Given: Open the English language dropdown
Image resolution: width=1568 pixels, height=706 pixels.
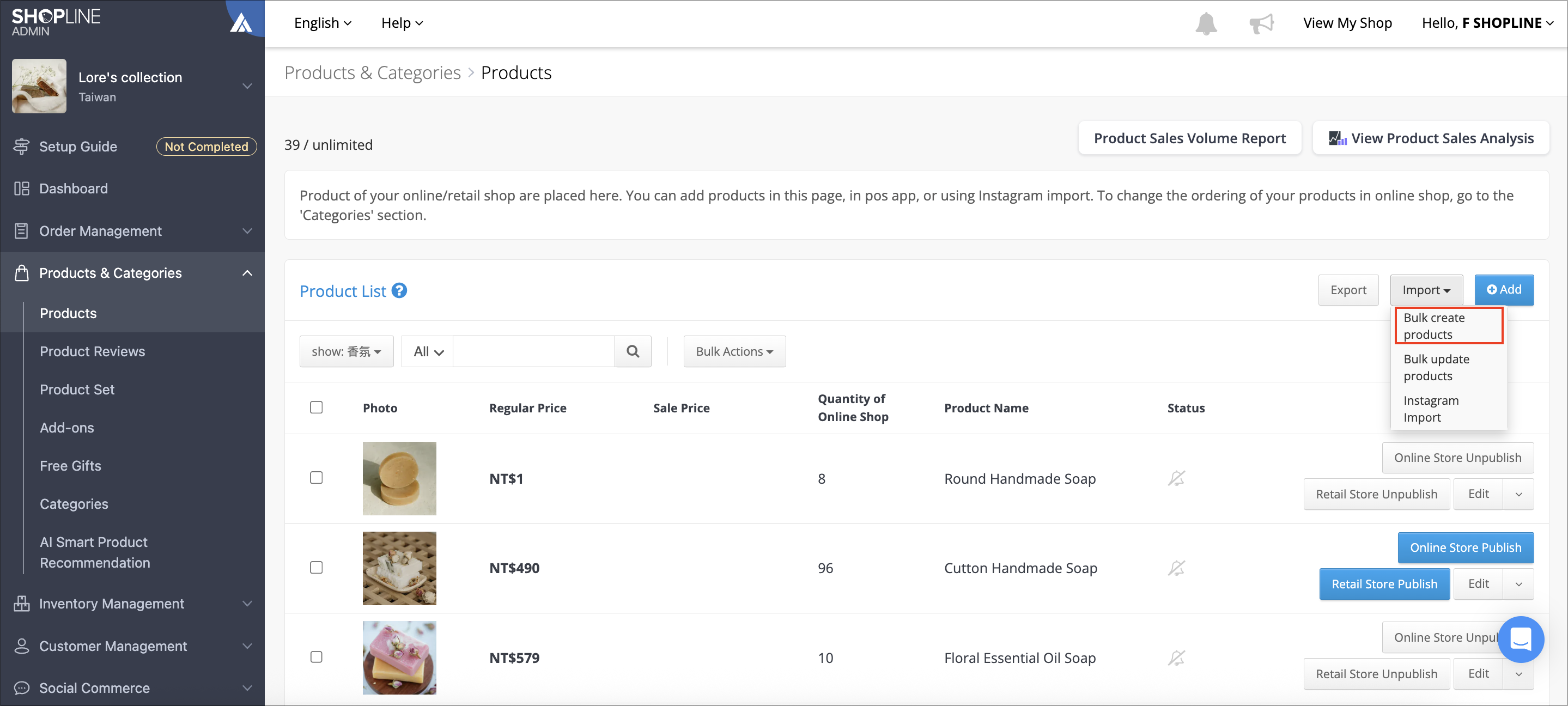Looking at the screenshot, I should 323,23.
